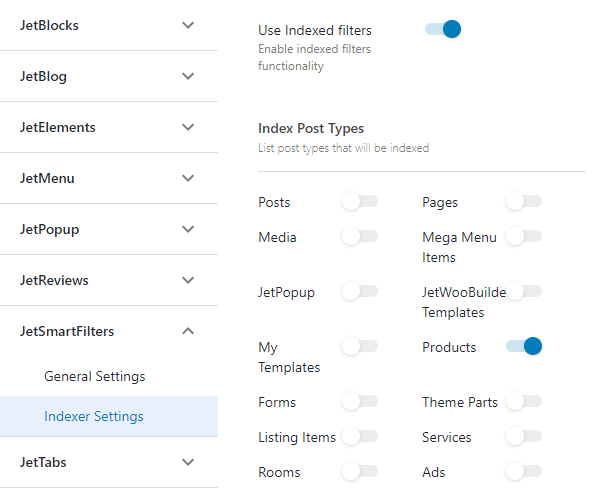The image size is (600, 500).
Task: Click the JetTabs sidebar label
Action: [x=43, y=462]
